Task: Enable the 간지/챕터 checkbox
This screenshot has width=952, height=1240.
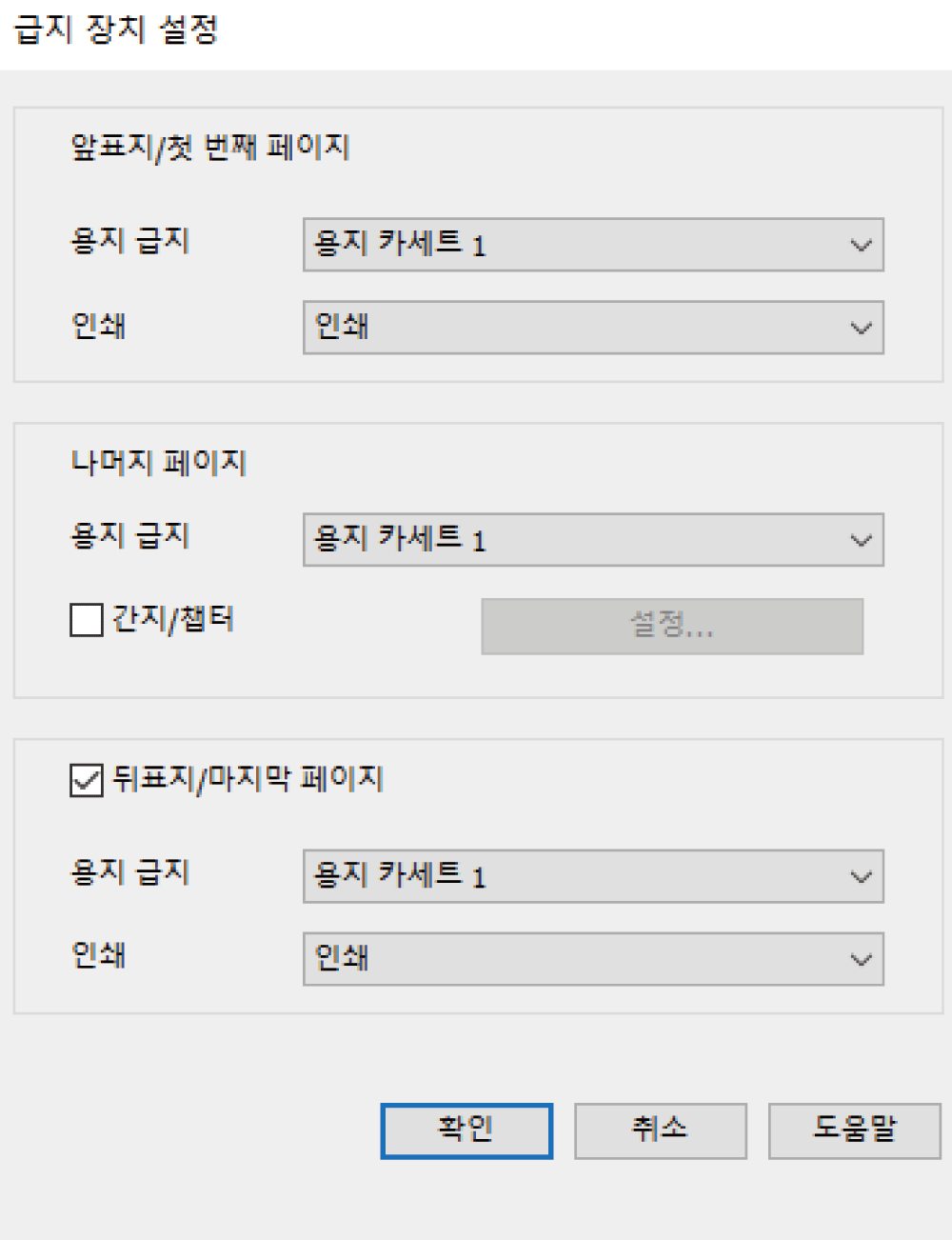Action: click(87, 620)
